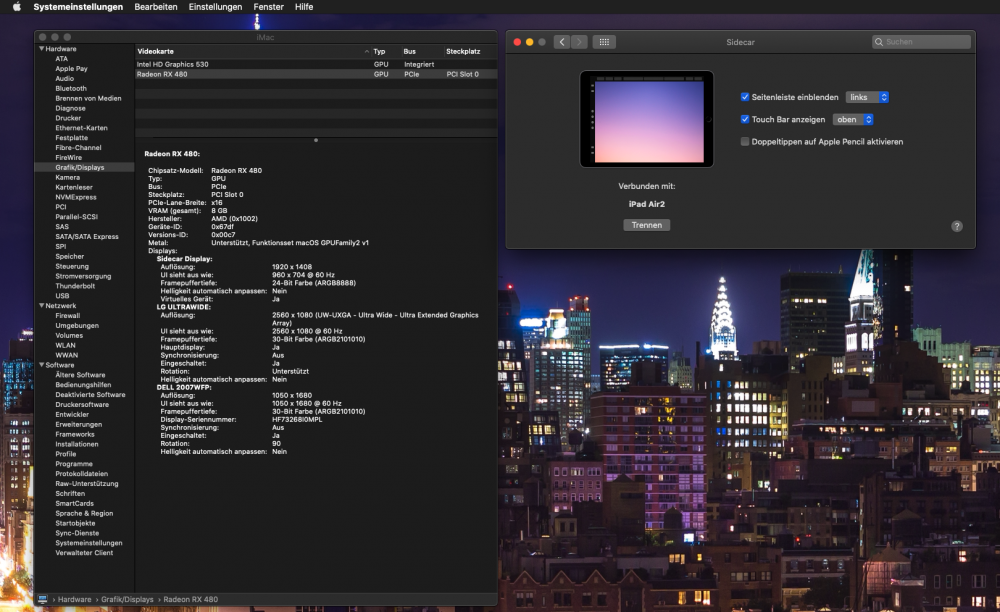Open the Bearbeiten menu
Screen dimensions: 1000x612
[x=156, y=6]
